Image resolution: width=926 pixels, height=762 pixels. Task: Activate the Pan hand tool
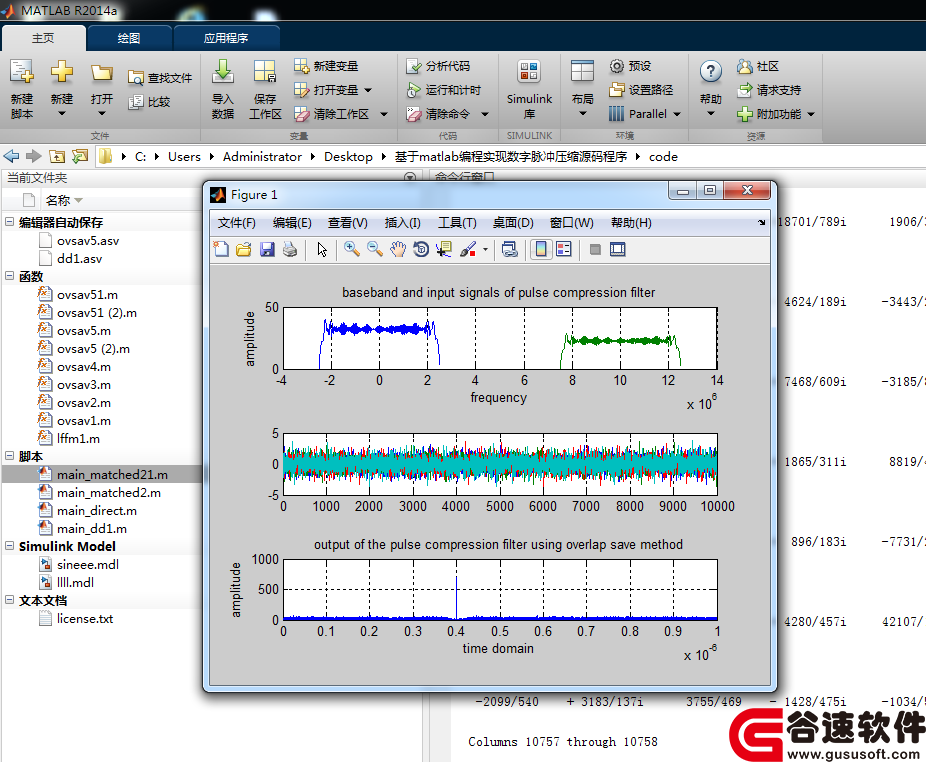point(398,249)
